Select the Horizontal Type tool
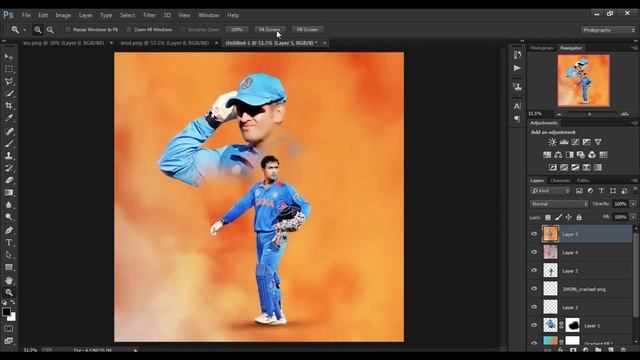This screenshot has width=640, height=360. 9,242
